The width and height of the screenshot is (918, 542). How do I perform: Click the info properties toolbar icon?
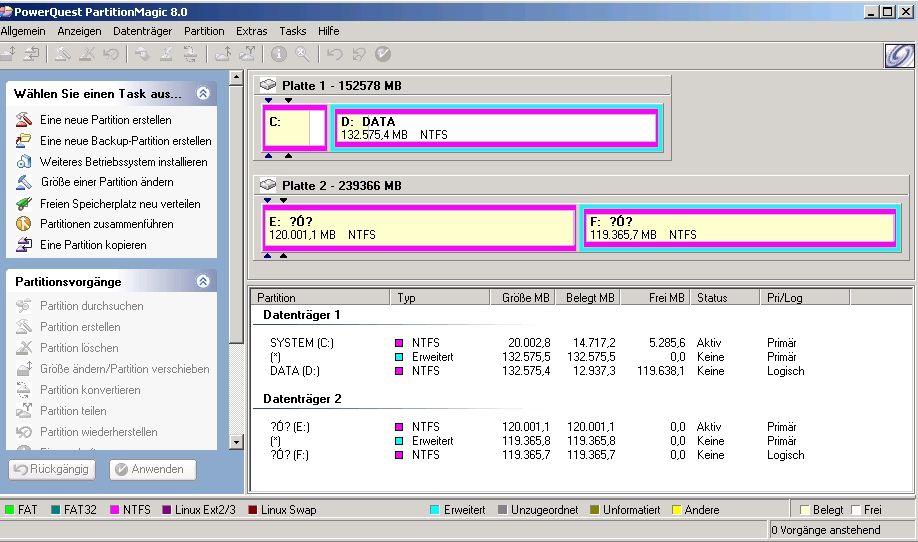click(x=279, y=54)
